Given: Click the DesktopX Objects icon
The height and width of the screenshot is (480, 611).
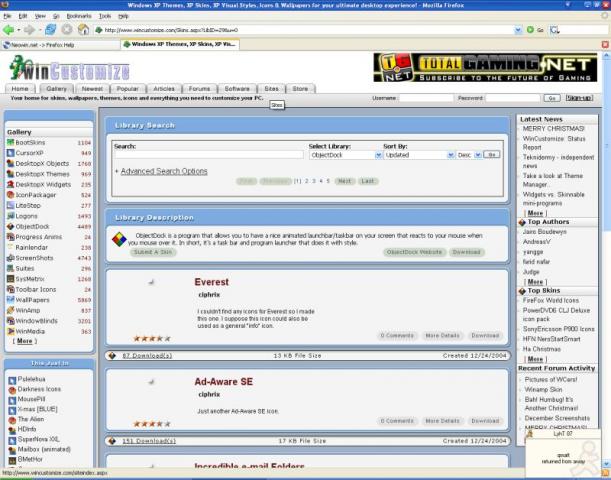Looking at the screenshot, I should click(11, 164).
